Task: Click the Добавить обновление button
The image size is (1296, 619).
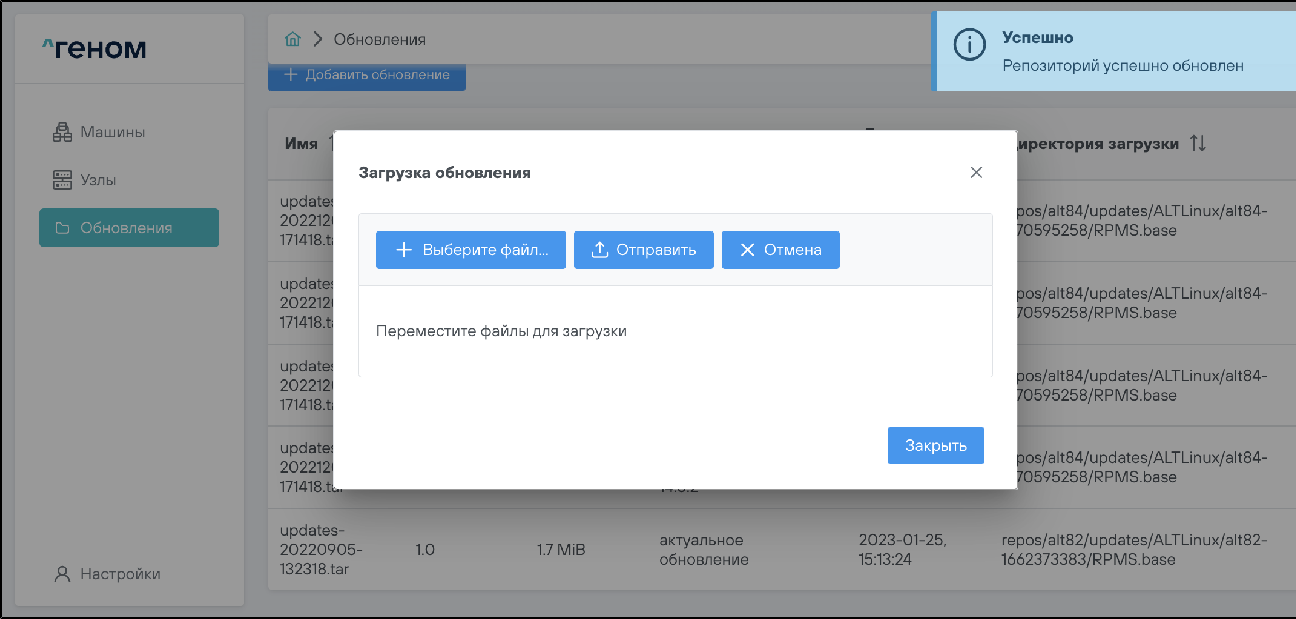Action: [x=367, y=75]
